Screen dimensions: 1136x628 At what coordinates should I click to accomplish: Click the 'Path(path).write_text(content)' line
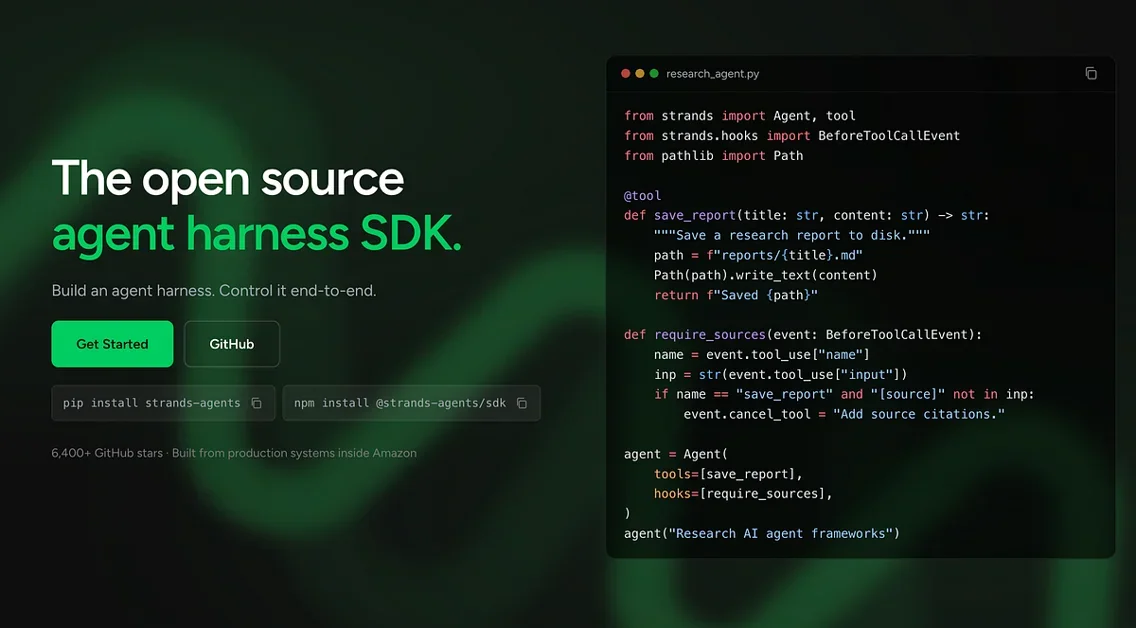click(766, 275)
